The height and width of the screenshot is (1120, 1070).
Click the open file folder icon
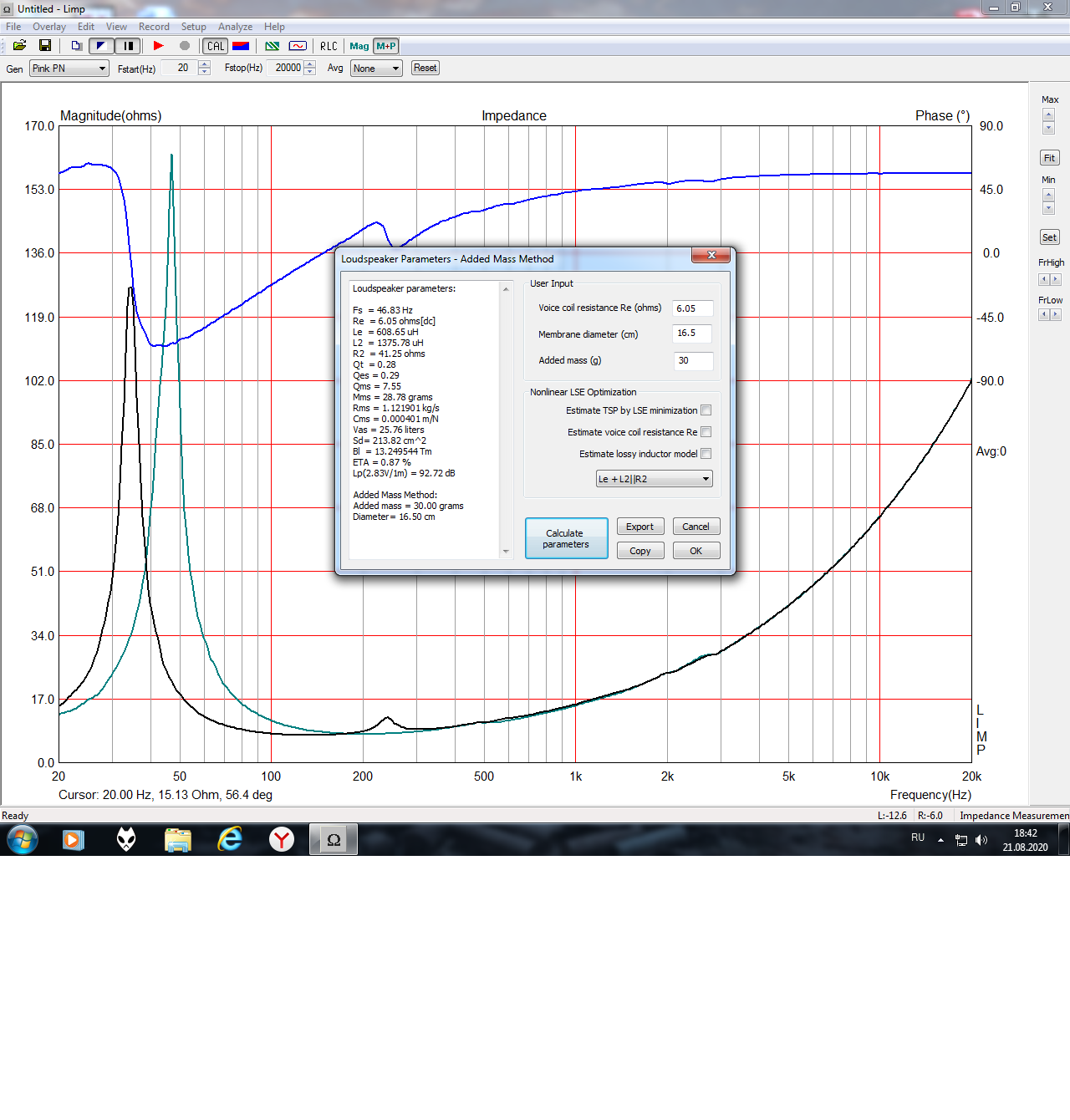(19, 46)
